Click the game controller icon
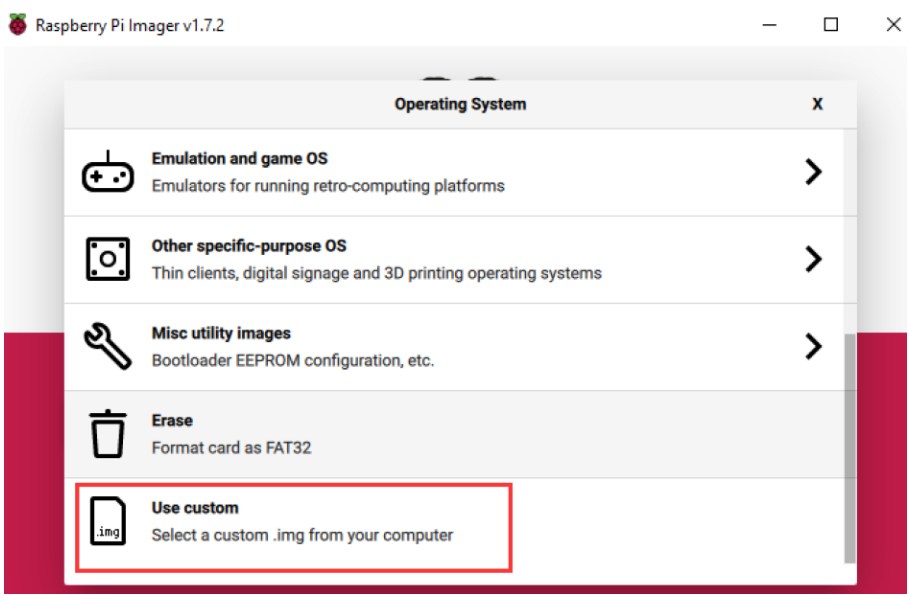Screen dimensions: 909x596 (108, 172)
